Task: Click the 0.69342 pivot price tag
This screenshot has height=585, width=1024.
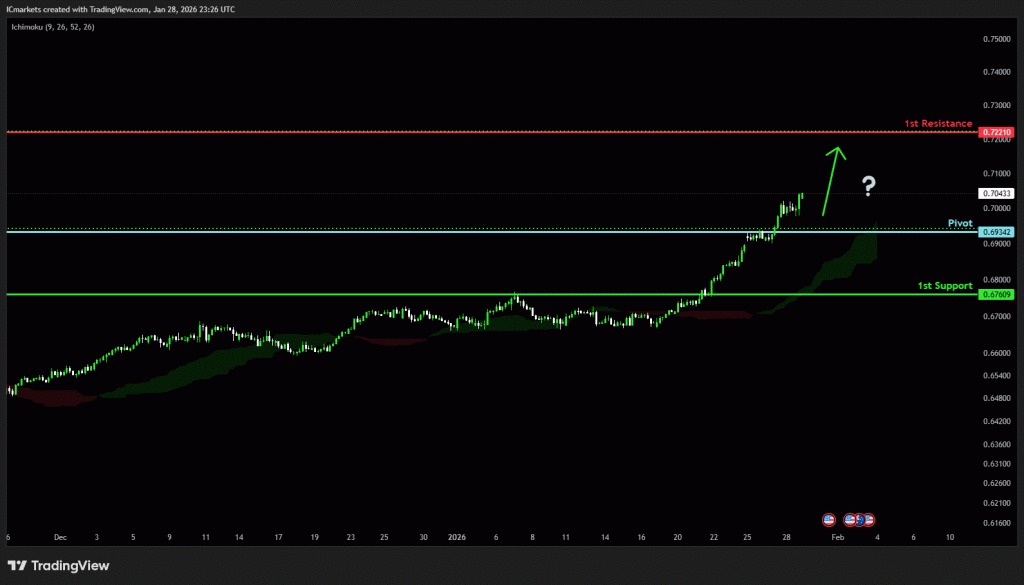Action: 997,232
